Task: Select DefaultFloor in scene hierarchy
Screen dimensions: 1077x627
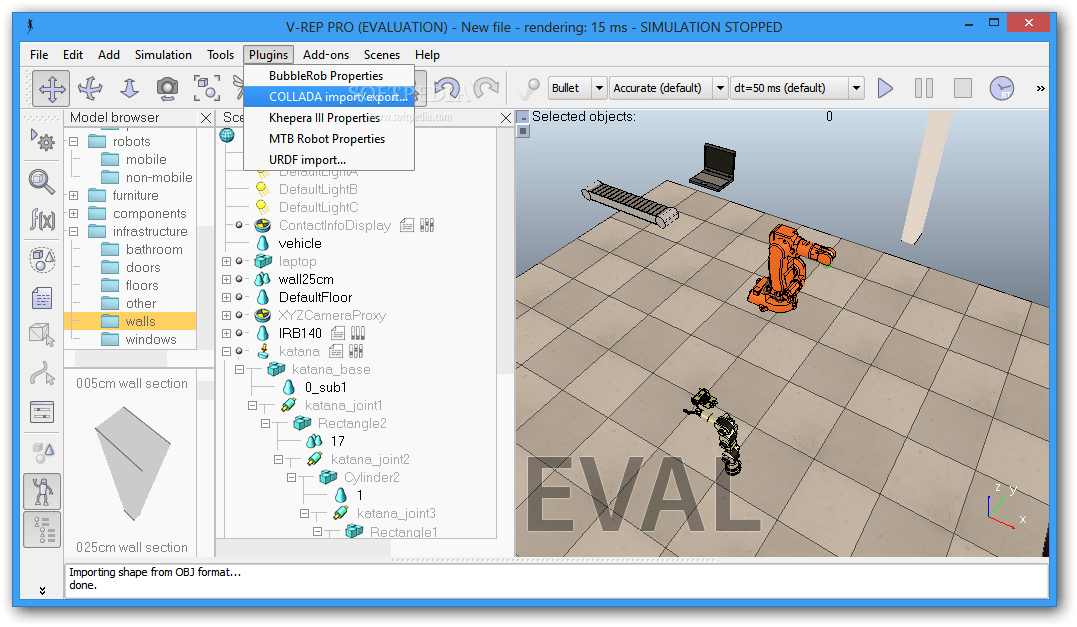Action: pyautogui.click(x=315, y=297)
